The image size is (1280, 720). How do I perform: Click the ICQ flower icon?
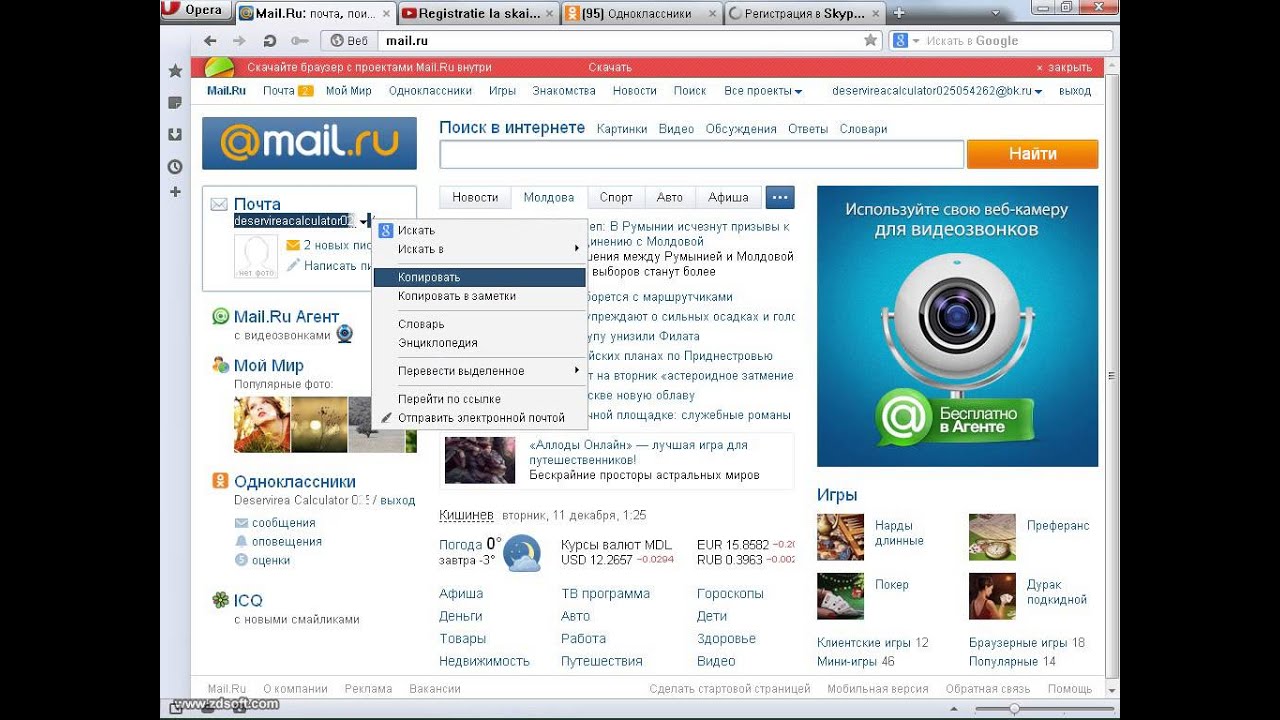click(221, 600)
